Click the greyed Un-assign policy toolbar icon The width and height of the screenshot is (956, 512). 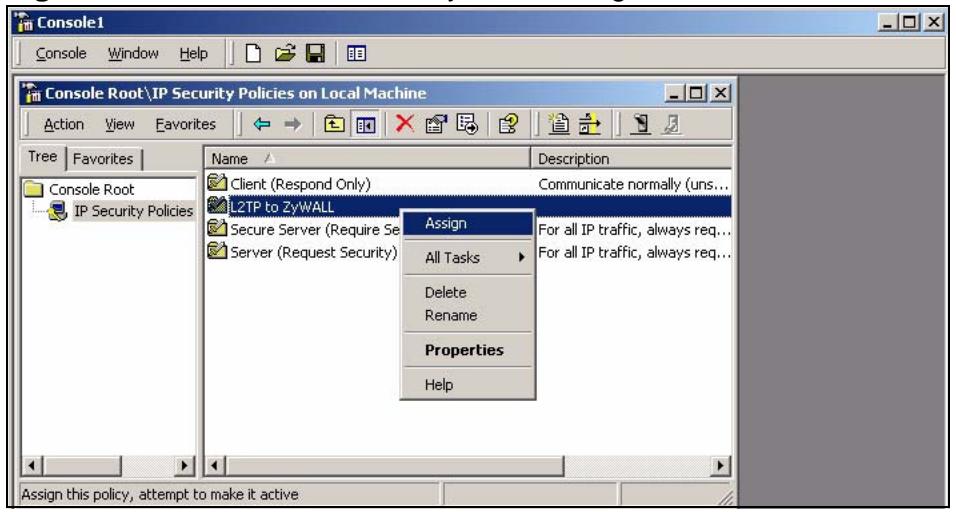point(671,124)
